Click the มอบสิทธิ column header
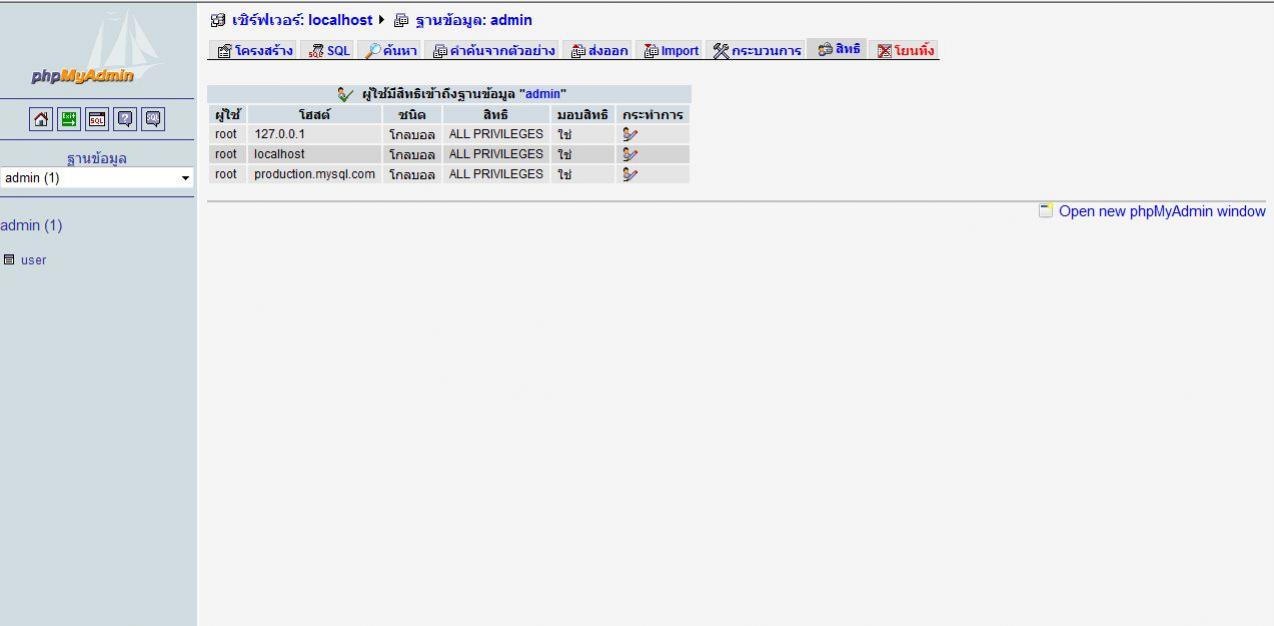Image resolution: width=1274 pixels, height=626 pixels. pos(582,115)
